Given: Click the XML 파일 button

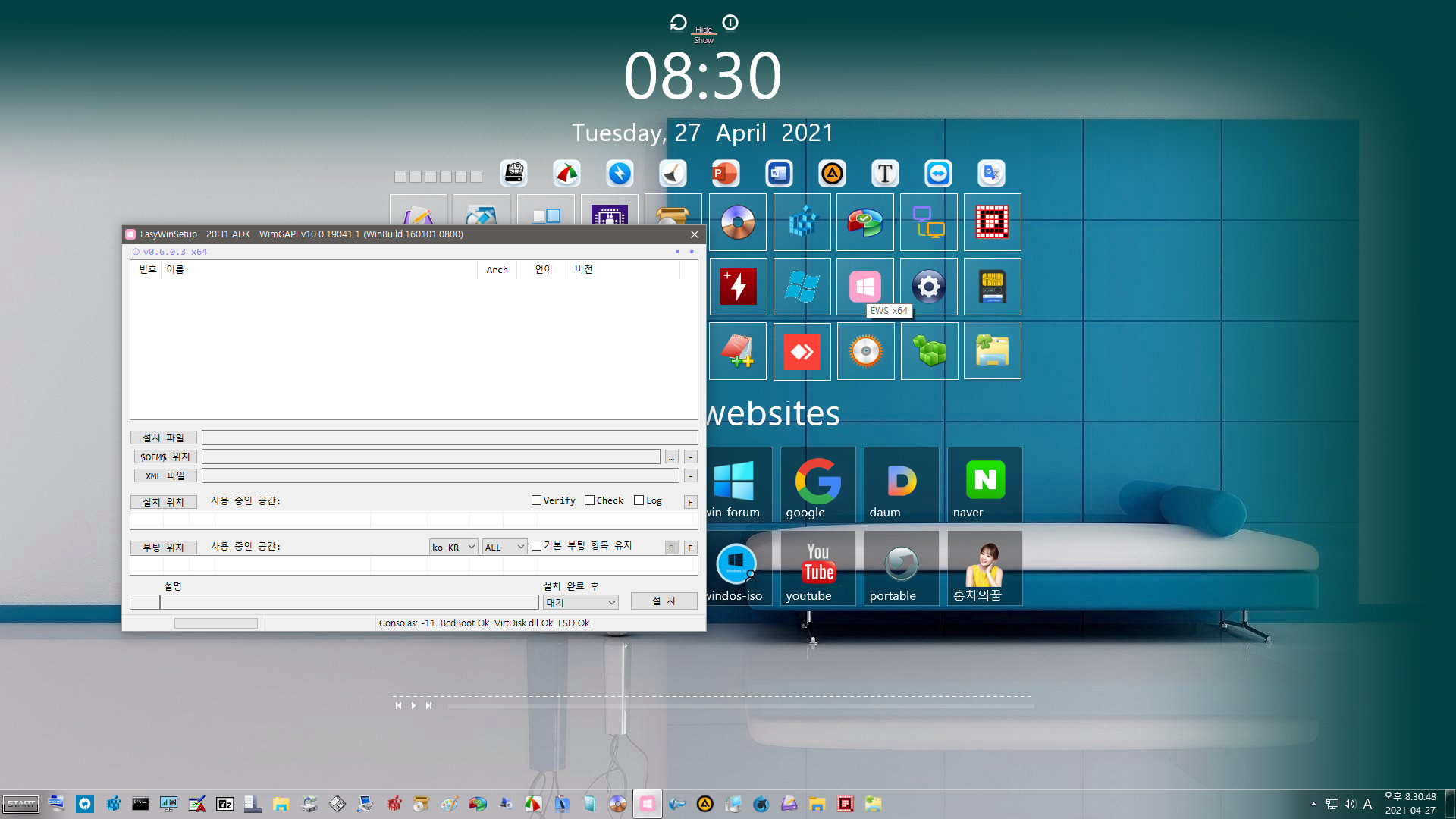Looking at the screenshot, I should [x=165, y=475].
